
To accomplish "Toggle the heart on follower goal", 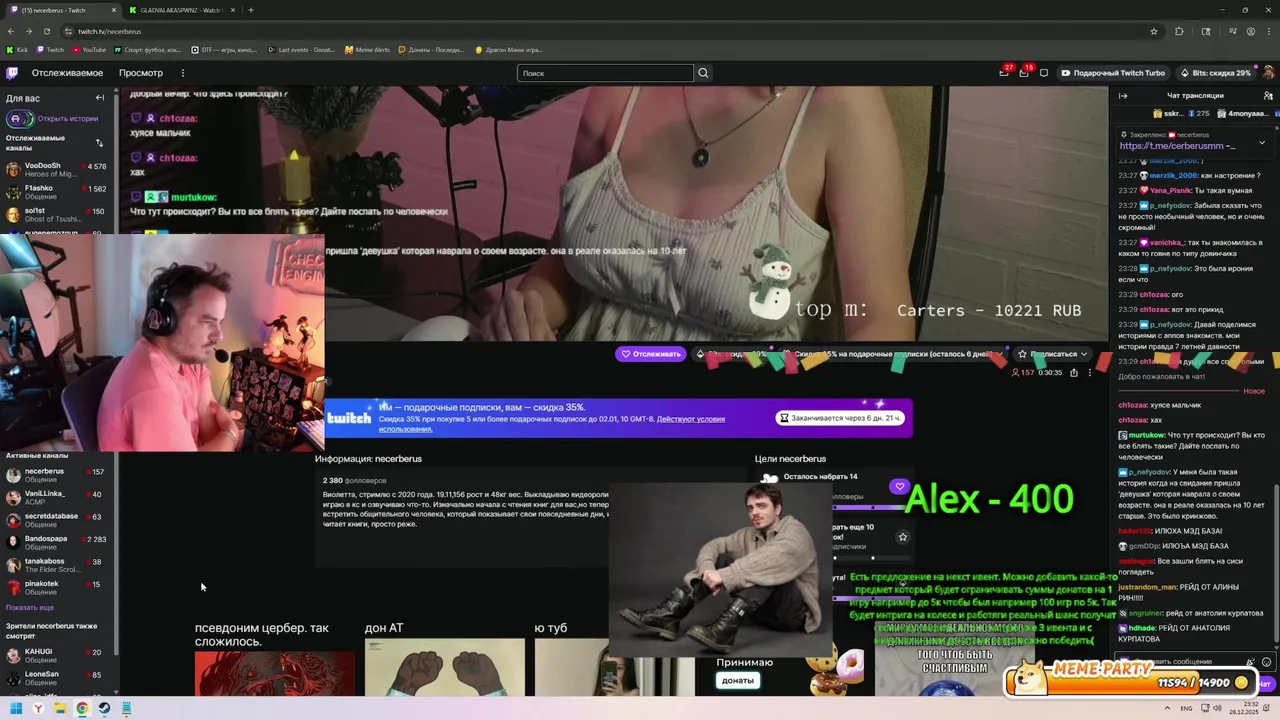I will click(899, 487).
